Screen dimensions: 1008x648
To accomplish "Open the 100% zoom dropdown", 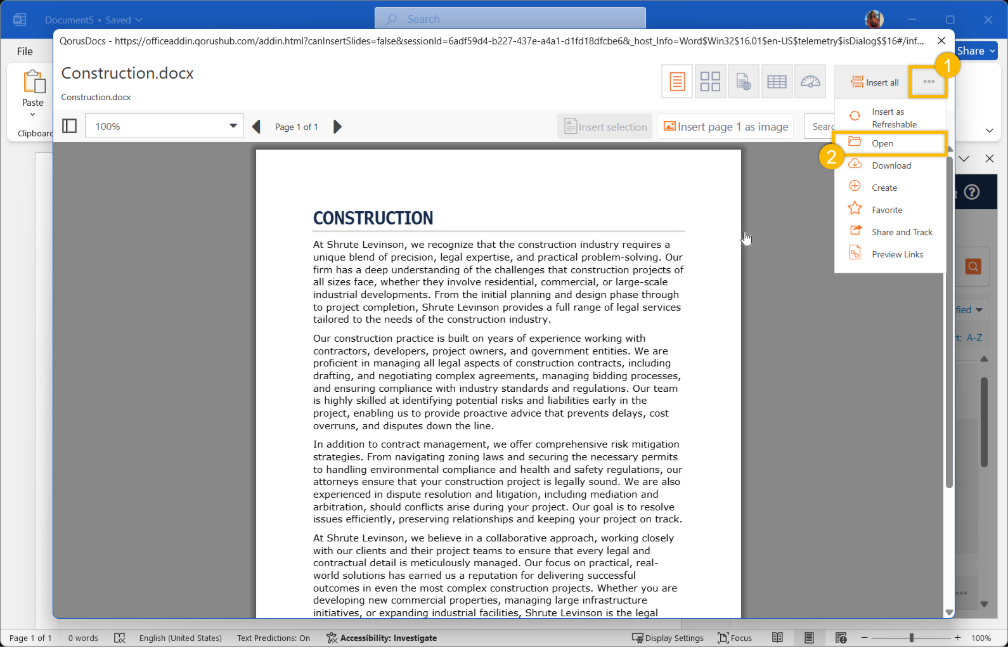I will (165, 127).
